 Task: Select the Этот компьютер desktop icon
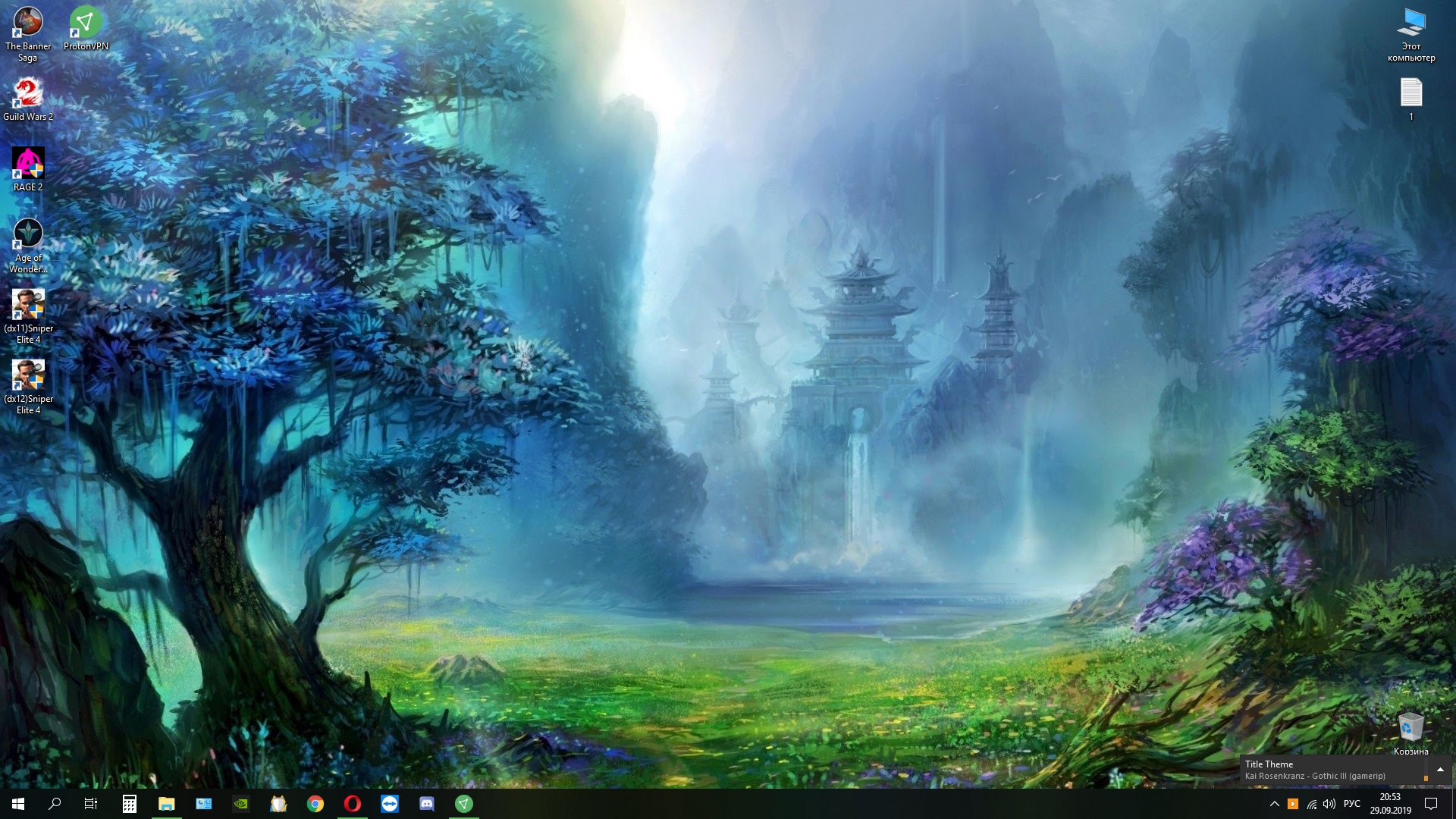coord(1411,34)
